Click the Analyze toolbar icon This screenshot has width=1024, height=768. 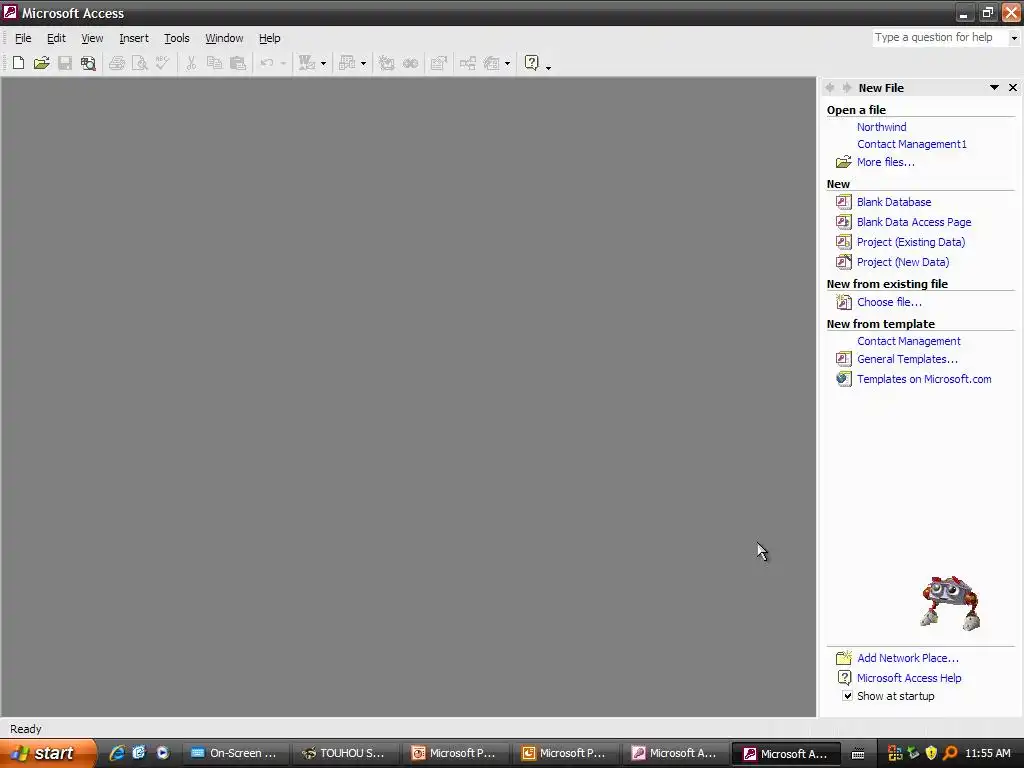[347, 63]
